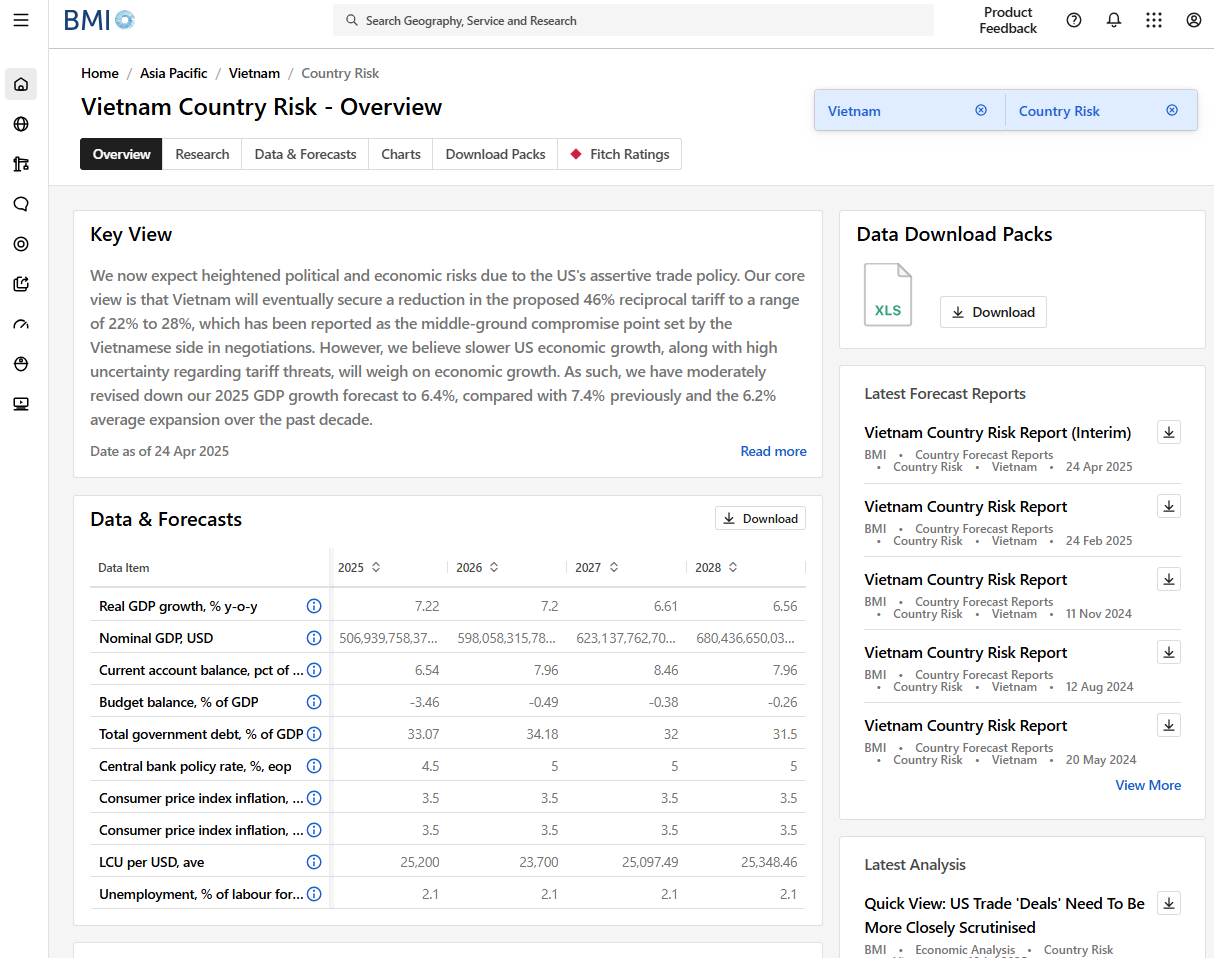This screenshot has height=958, width=1214.
Task: Sort by the 2027 column
Action: click(x=613, y=567)
